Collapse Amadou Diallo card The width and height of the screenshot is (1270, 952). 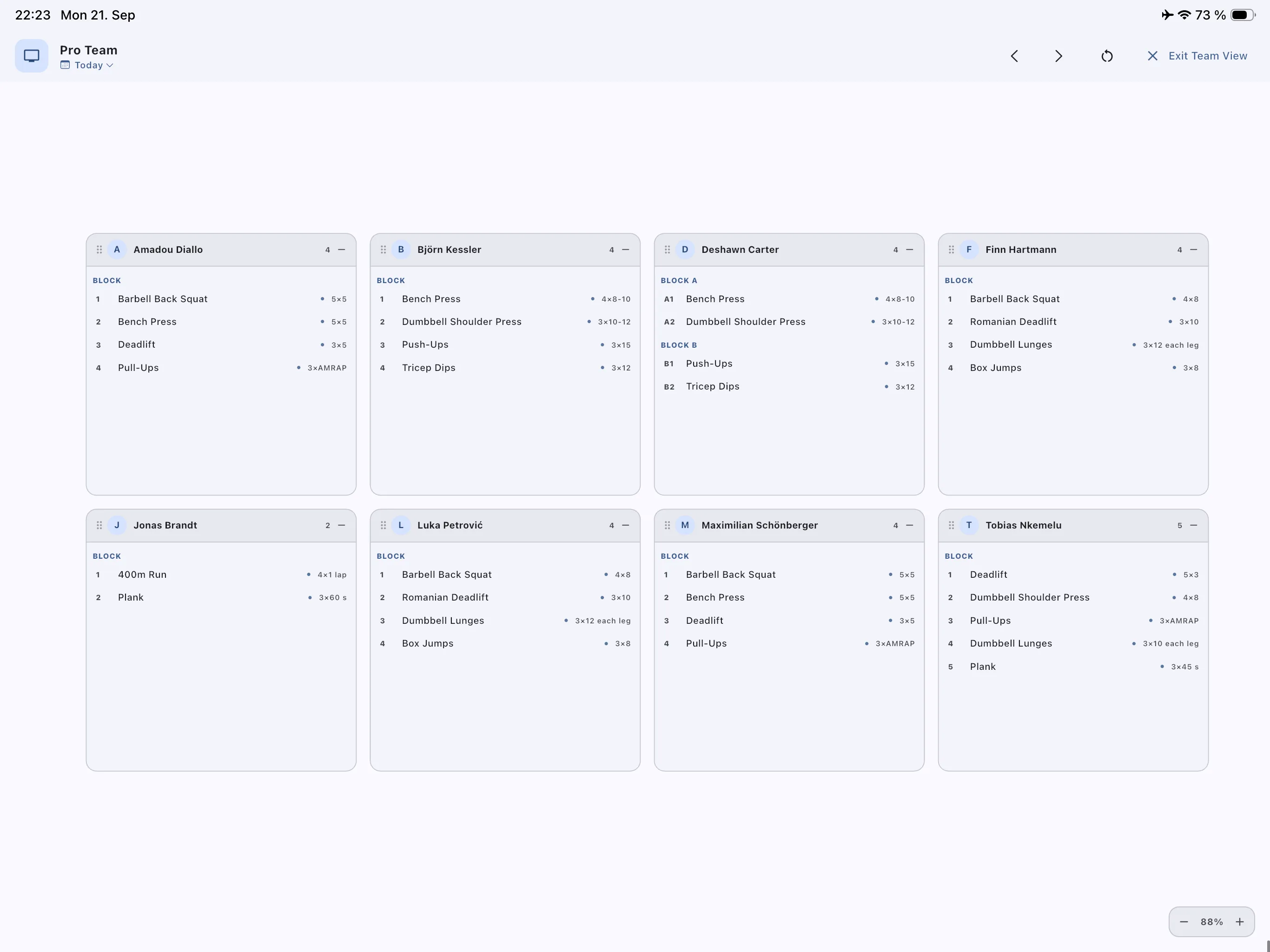342,250
